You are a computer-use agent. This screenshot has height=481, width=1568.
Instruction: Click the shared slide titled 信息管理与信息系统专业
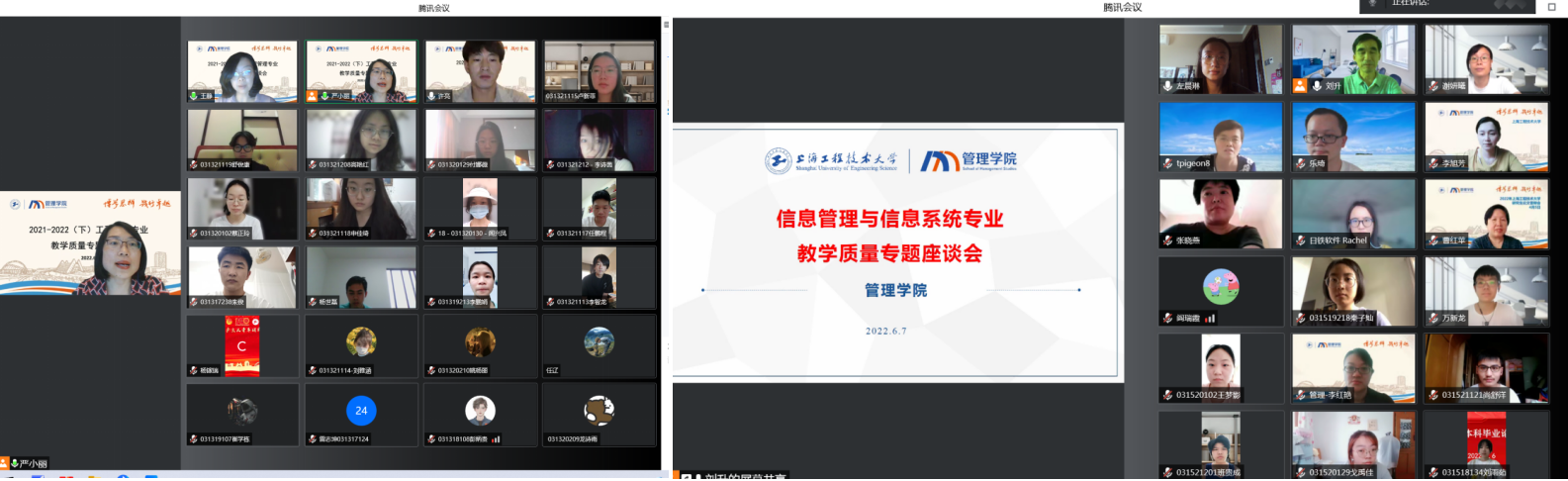pos(896,250)
